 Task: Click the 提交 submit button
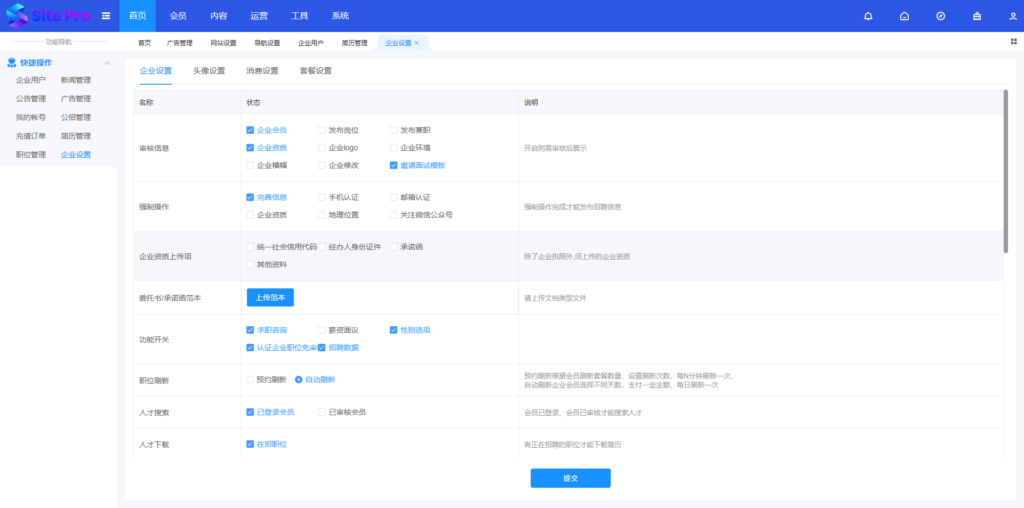(x=571, y=478)
